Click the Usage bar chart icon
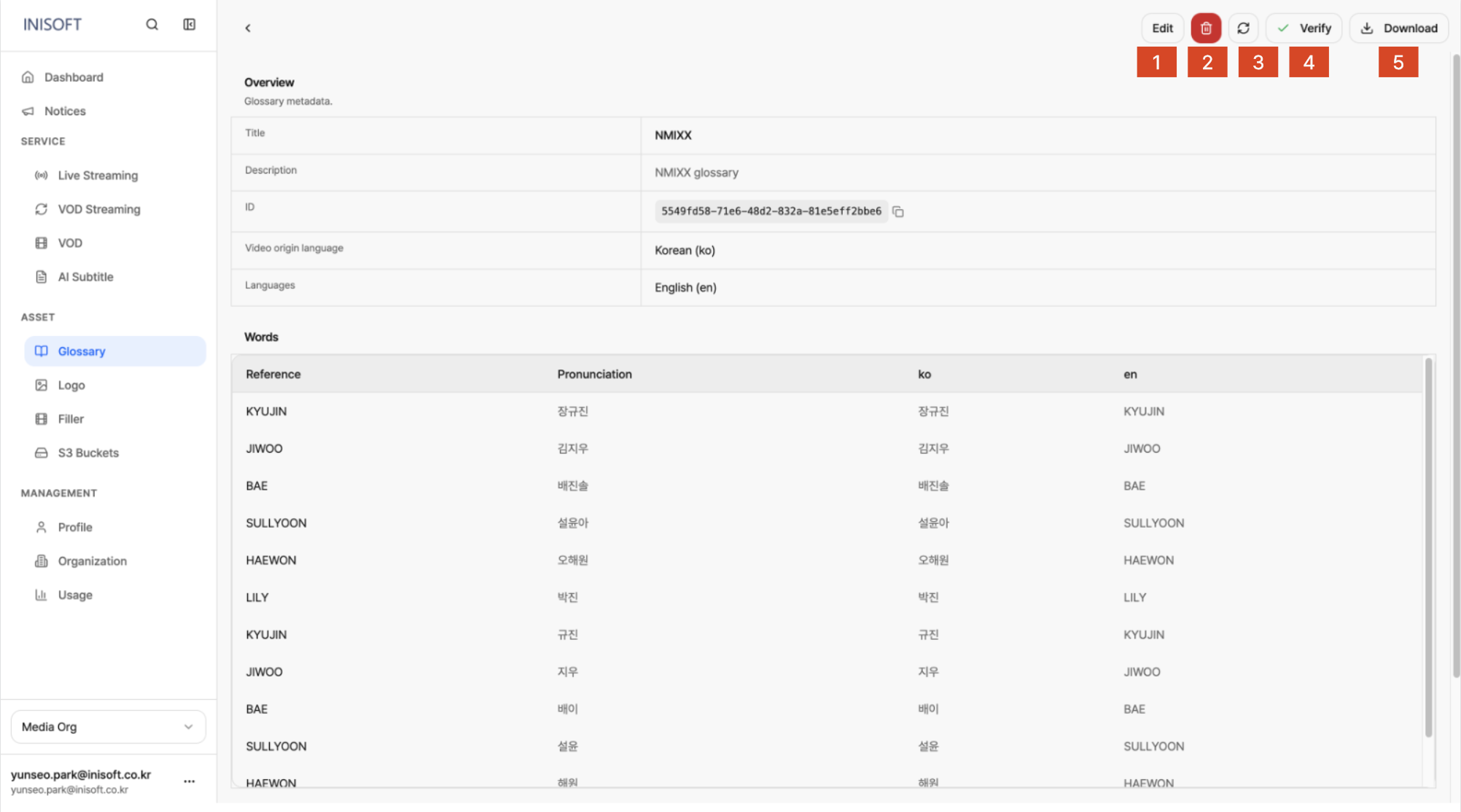This screenshot has width=1461, height=812. [x=42, y=595]
